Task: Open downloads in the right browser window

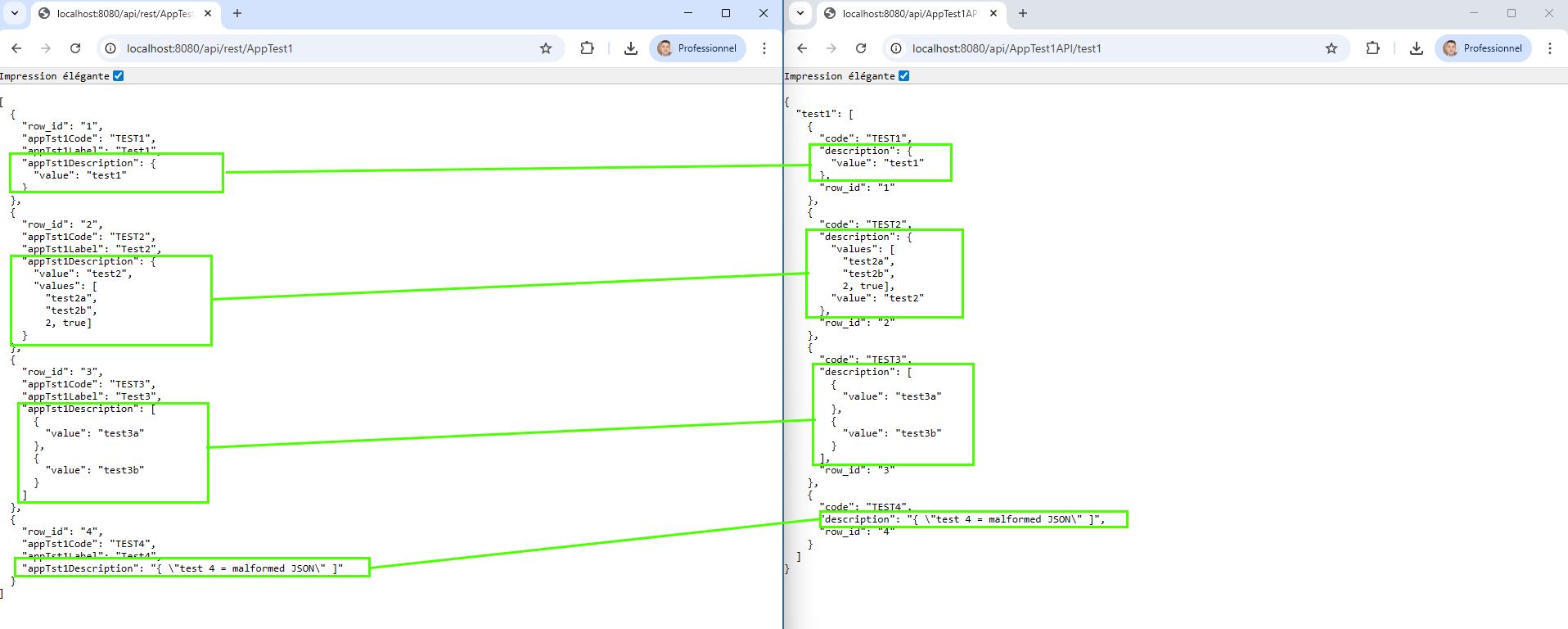Action: point(1416,48)
